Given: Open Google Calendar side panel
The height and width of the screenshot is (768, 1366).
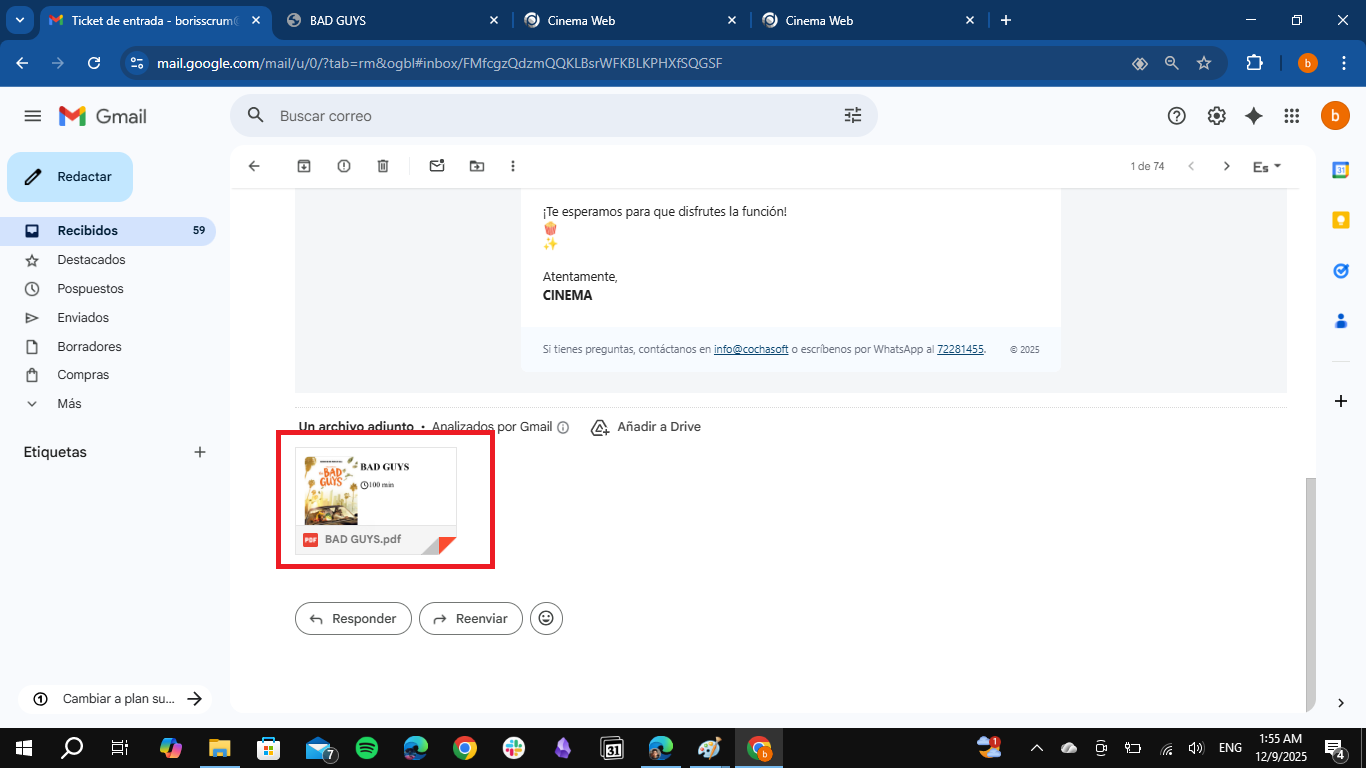Looking at the screenshot, I should click(1340, 170).
